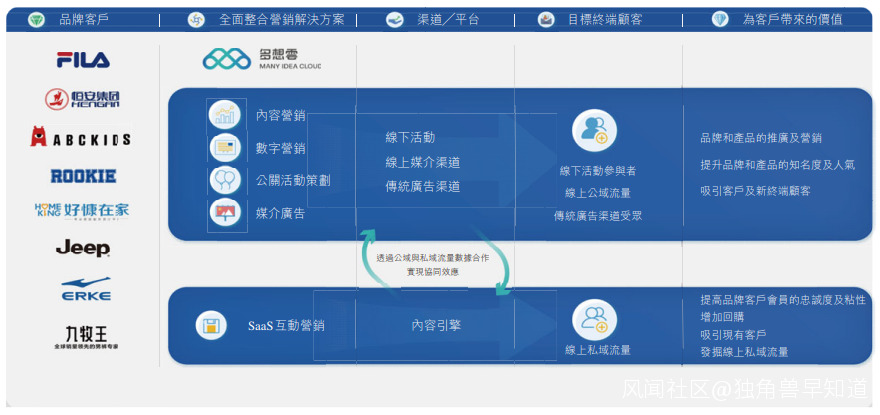Select the ABCKIDS logo
Image resolution: width=880 pixels, height=415 pixels.
click(81, 137)
